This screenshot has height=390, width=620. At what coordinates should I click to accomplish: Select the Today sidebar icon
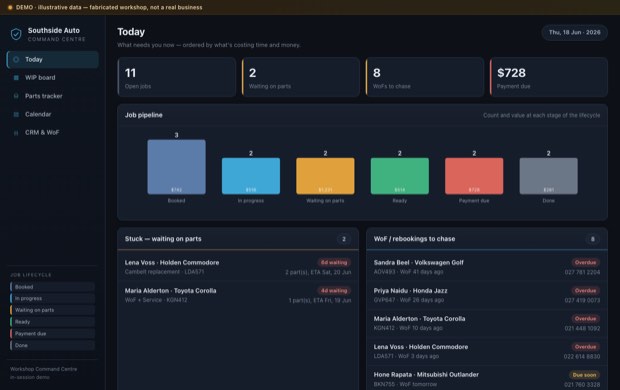(16, 59)
